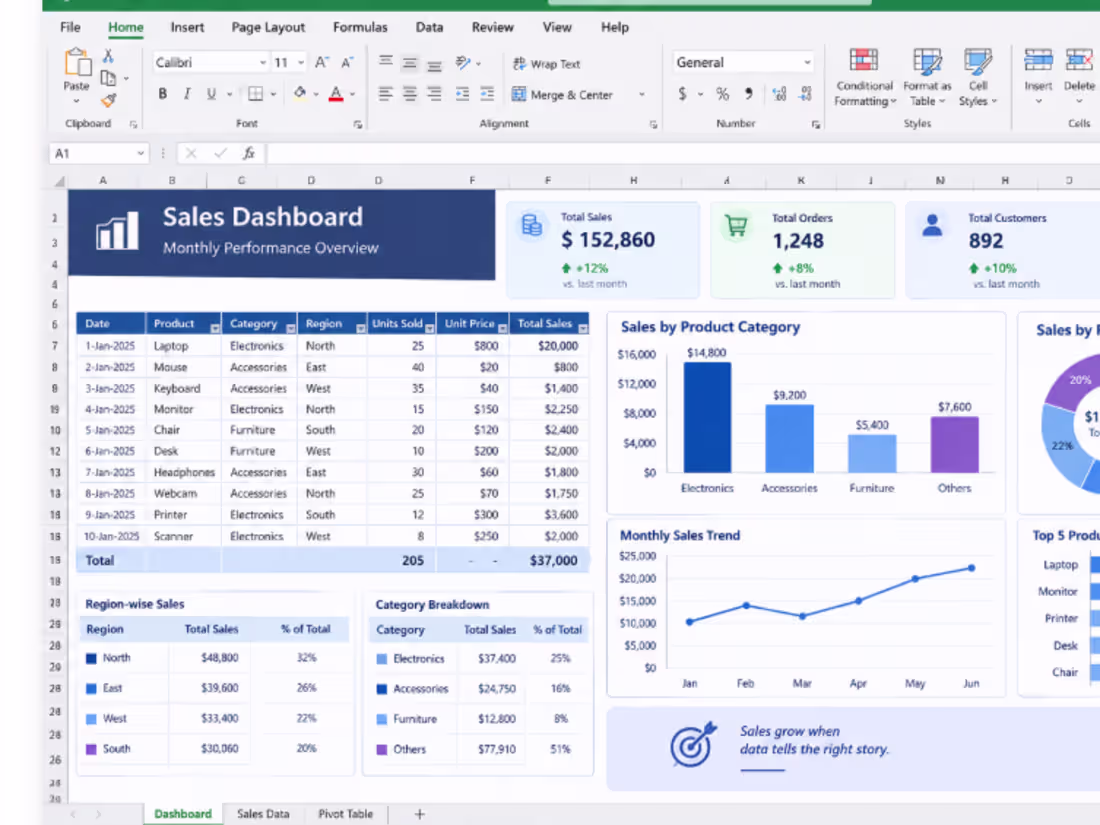The image size is (1100, 825).
Task: Toggle Wrap Text
Action: (546, 64)
